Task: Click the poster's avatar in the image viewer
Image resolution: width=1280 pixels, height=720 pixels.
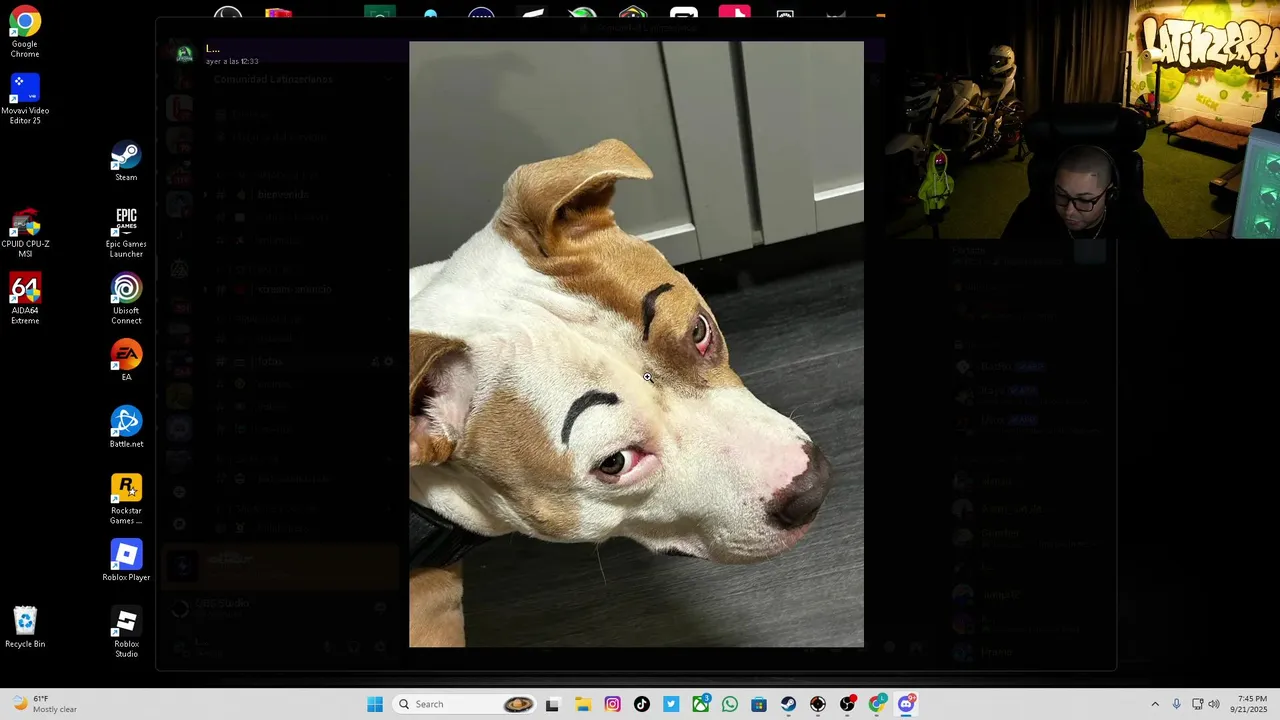Action: point(185,54)
